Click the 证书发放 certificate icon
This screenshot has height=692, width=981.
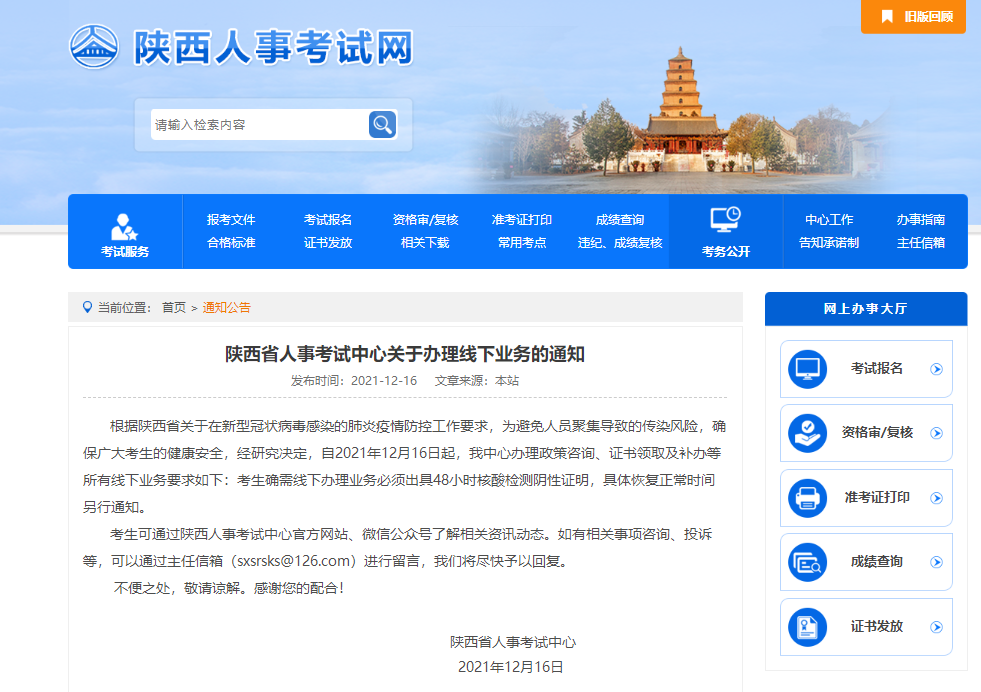[807, 627]
